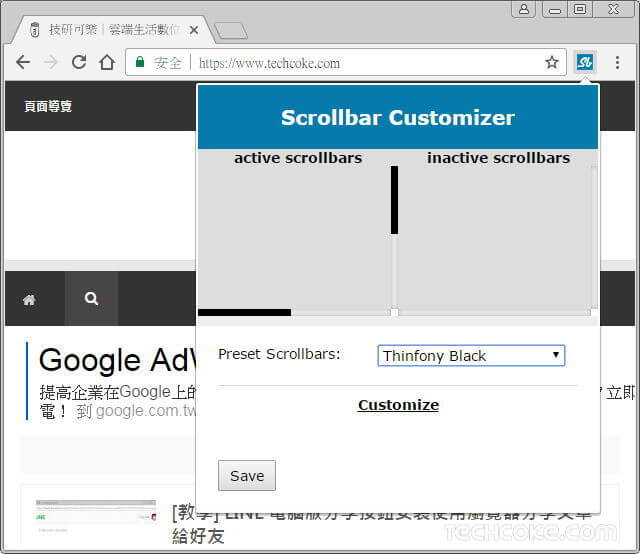
Task: Click the Google AdWords ad headline
Action: tap(118, 360)
